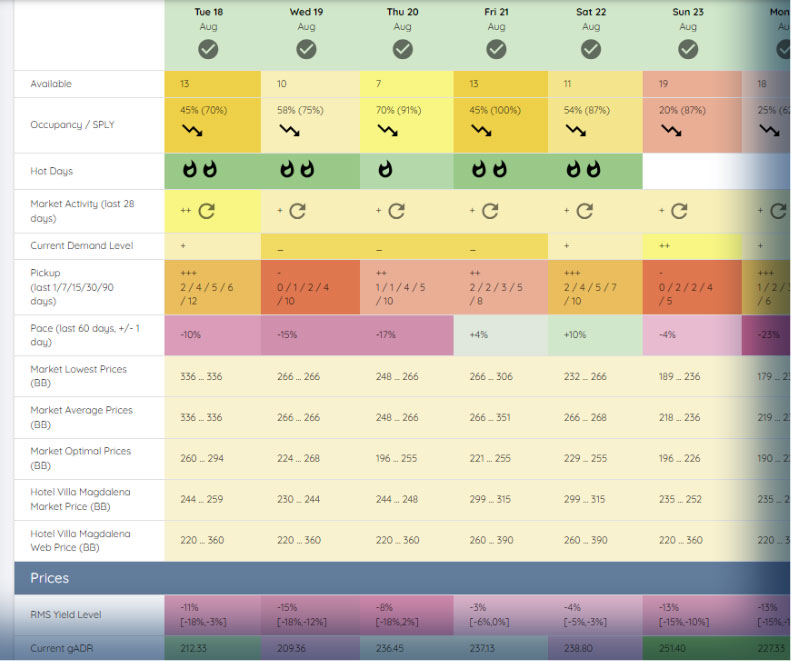Select the Thu 20 Aug column header
The width and height of the screenshot is (791, 661).
click(x=403, y=19)
